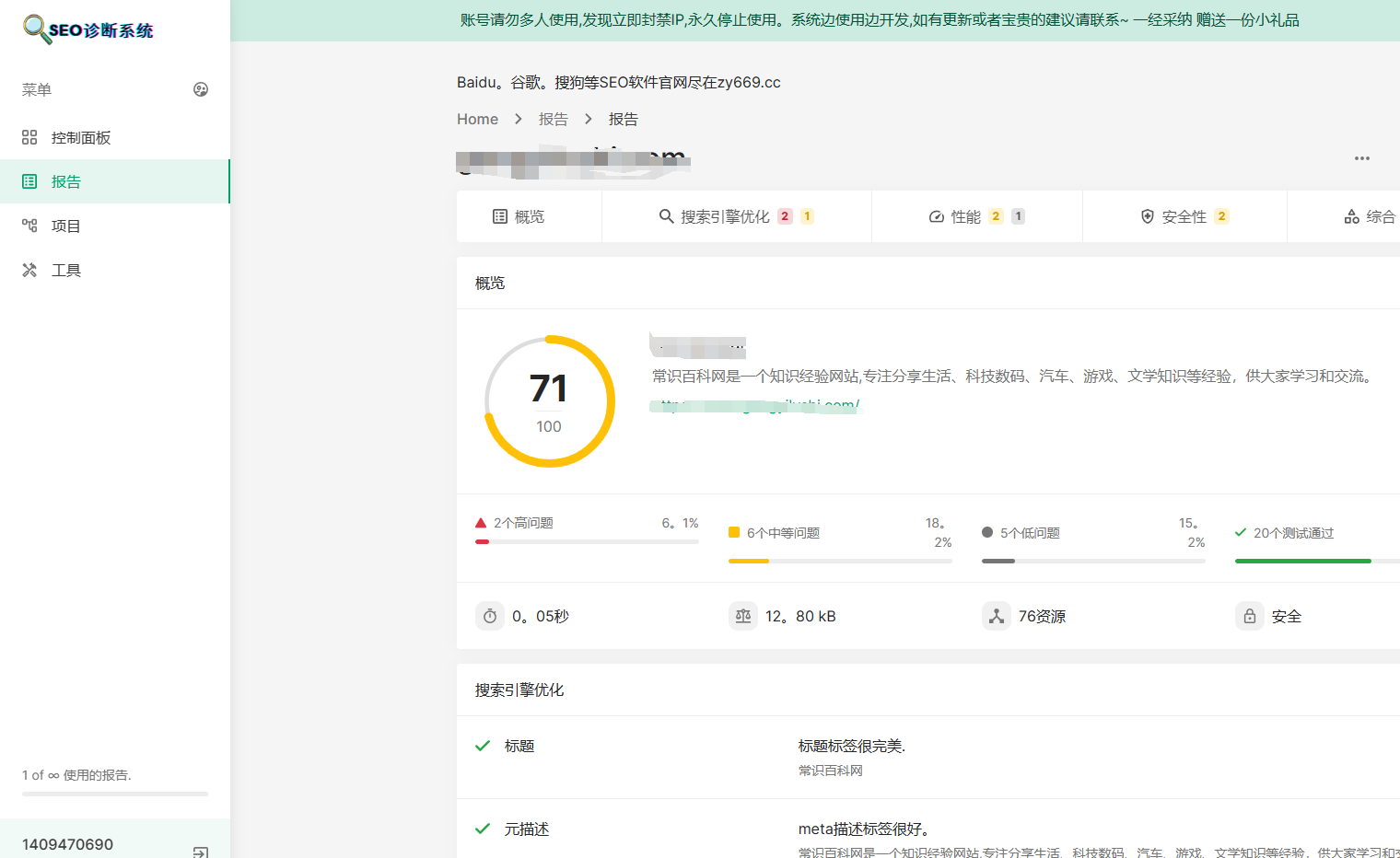This screenshot has height=858, width=1400.
Task: Click the stopwatch load time icon
Action: click(x=490, y=616)
